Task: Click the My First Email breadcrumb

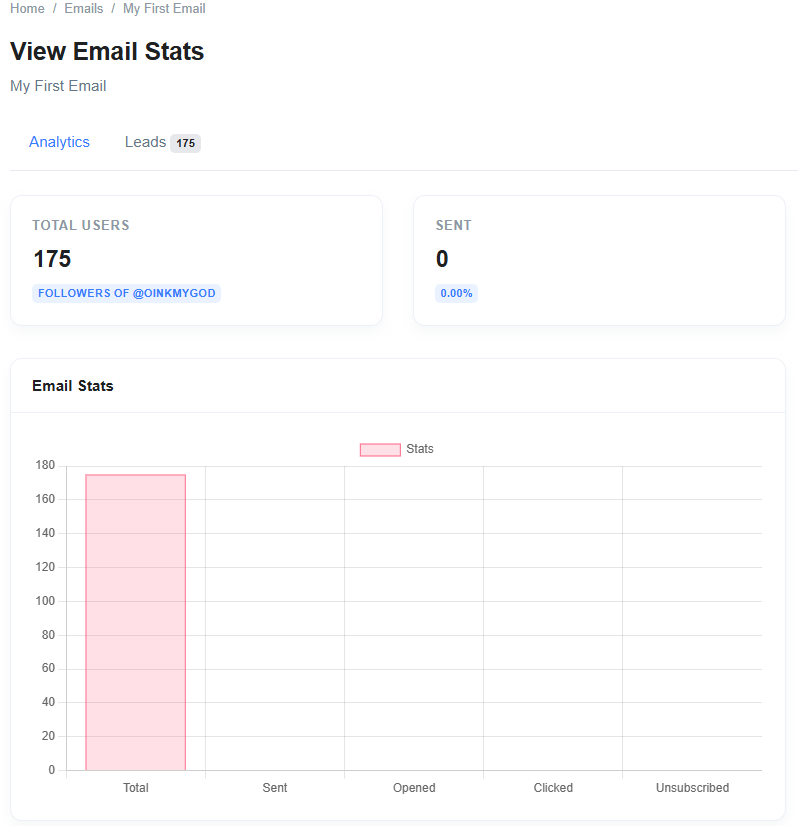Action: click(x=164, y=8)
